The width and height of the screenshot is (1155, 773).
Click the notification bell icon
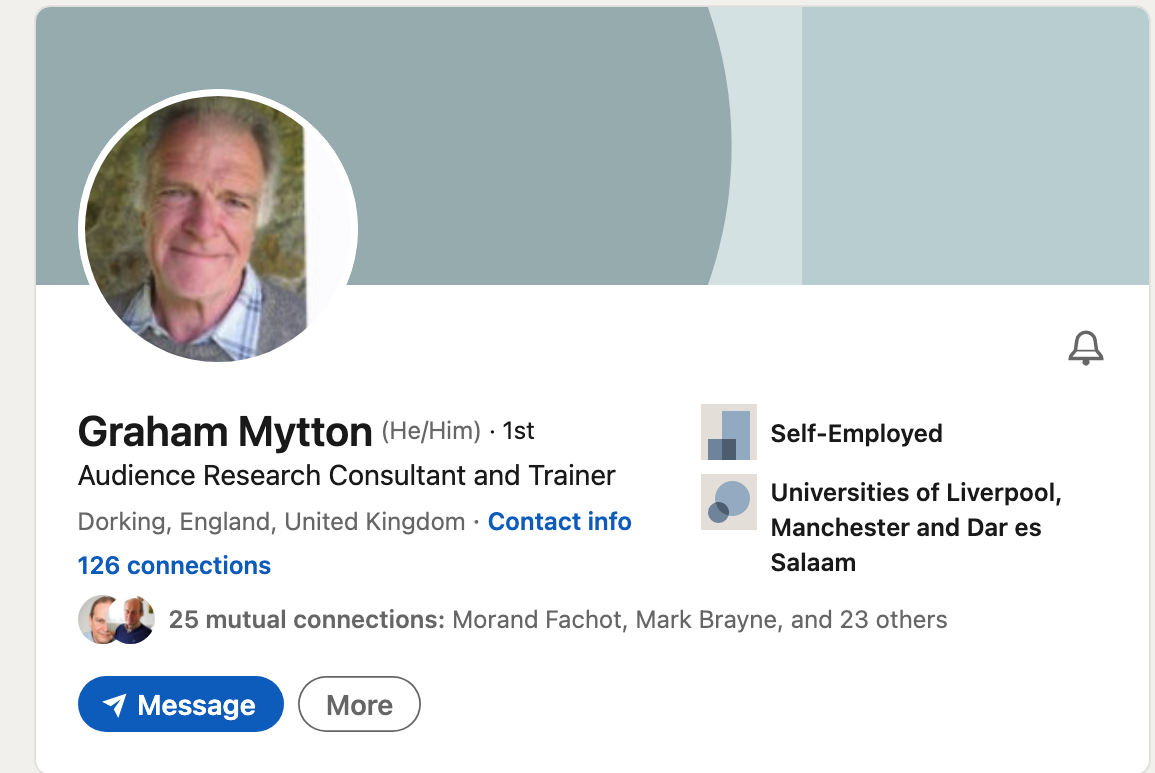[x=1085, y=348]
